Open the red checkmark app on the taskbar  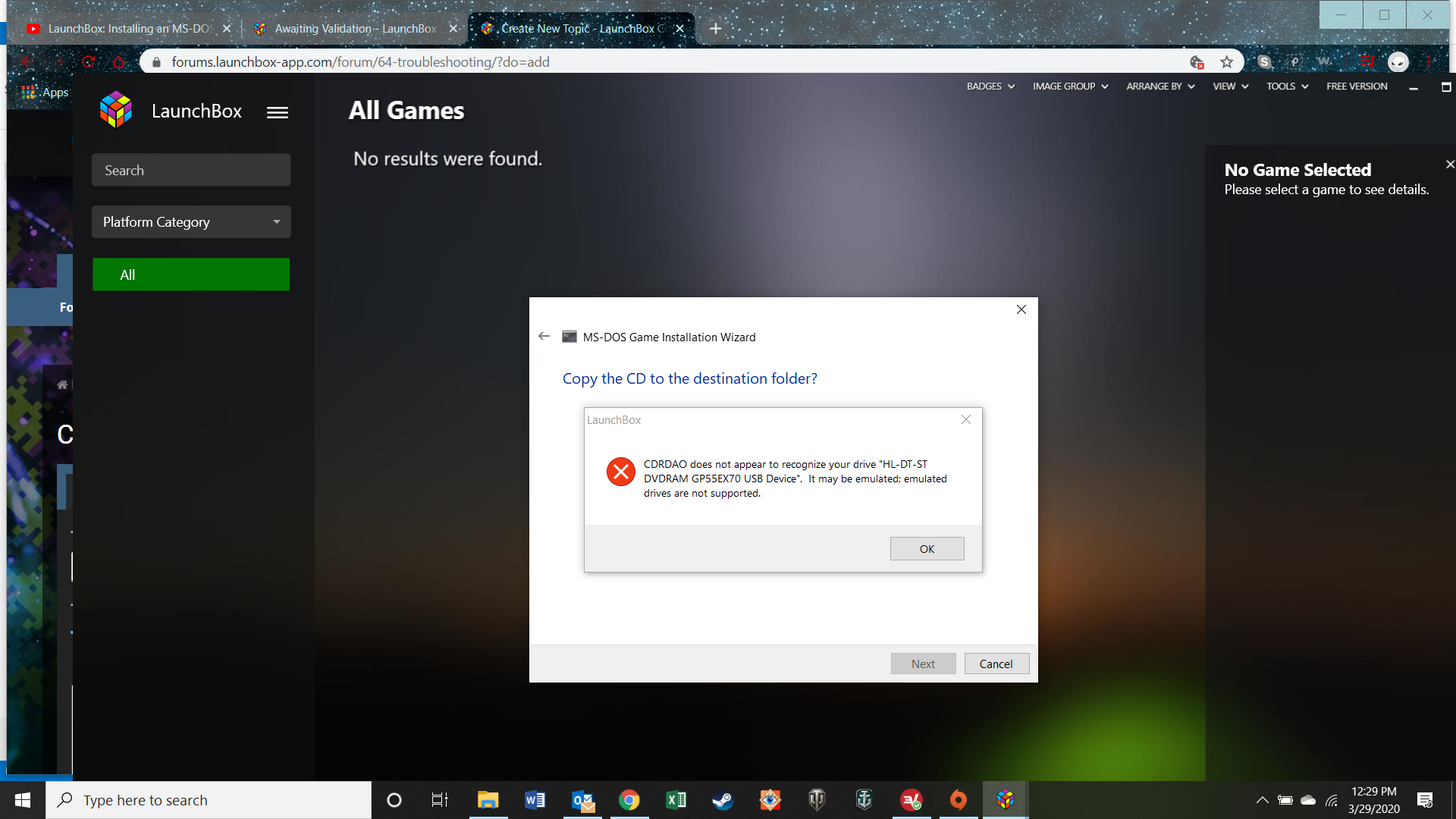tap(912, 800)
